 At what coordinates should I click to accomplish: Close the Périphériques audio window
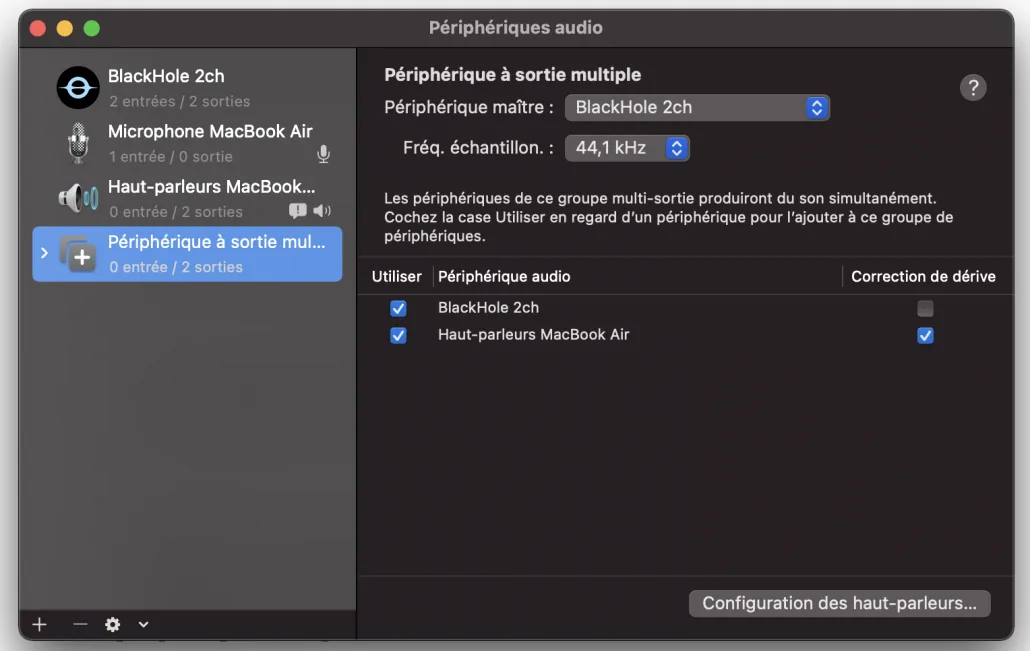coord(38,28)
